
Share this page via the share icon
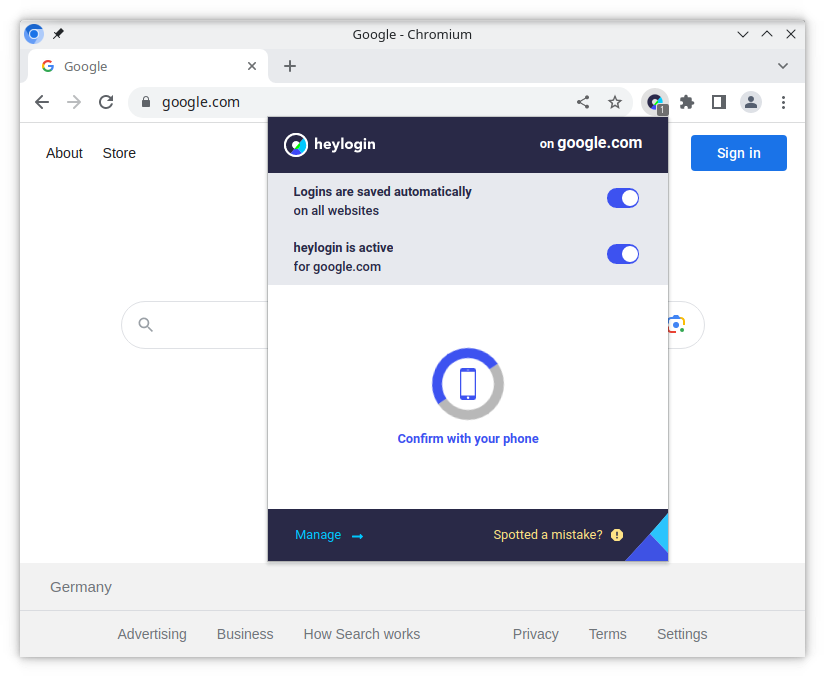(x=582, y=102)
